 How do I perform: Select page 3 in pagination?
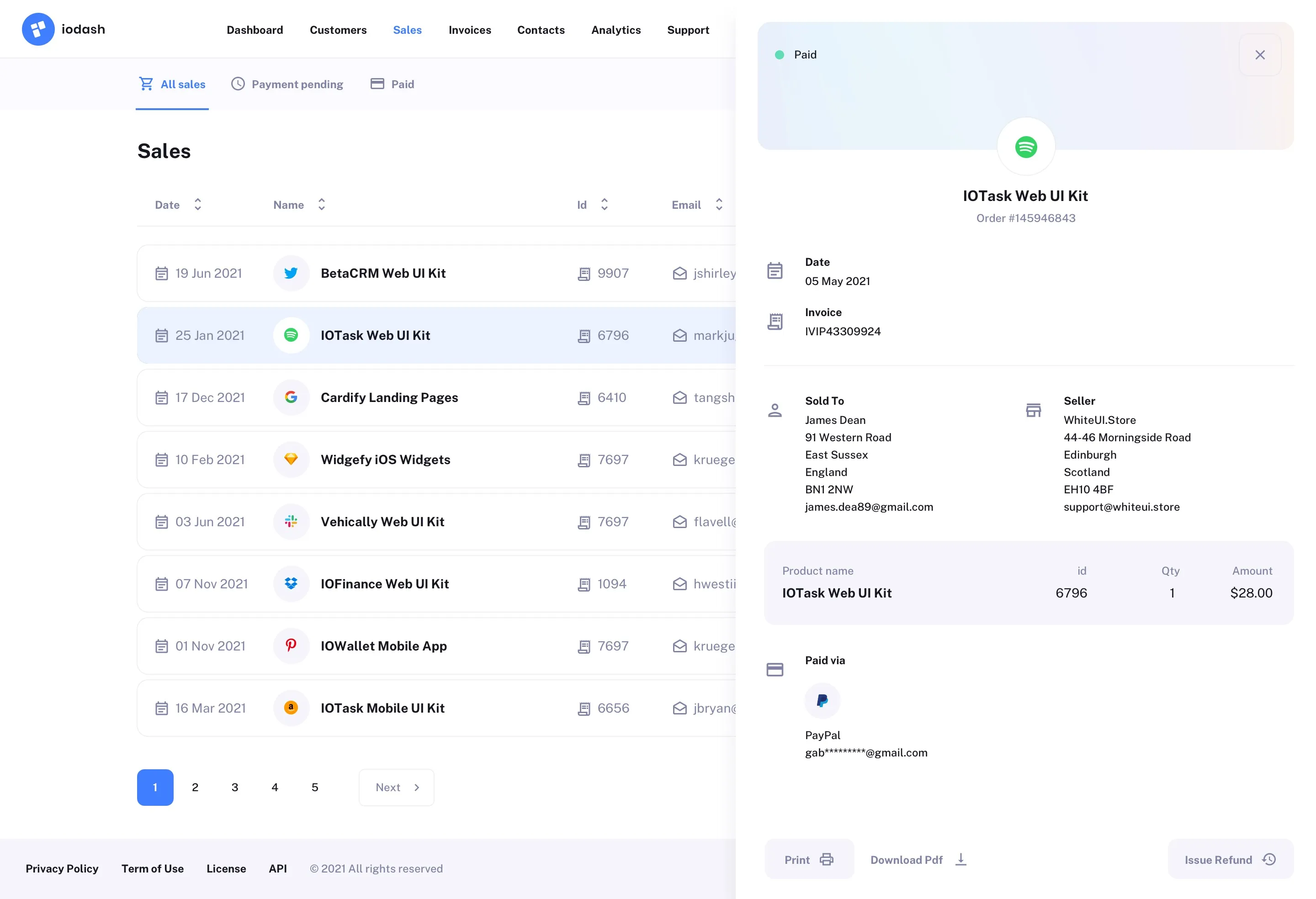[234, 787]
